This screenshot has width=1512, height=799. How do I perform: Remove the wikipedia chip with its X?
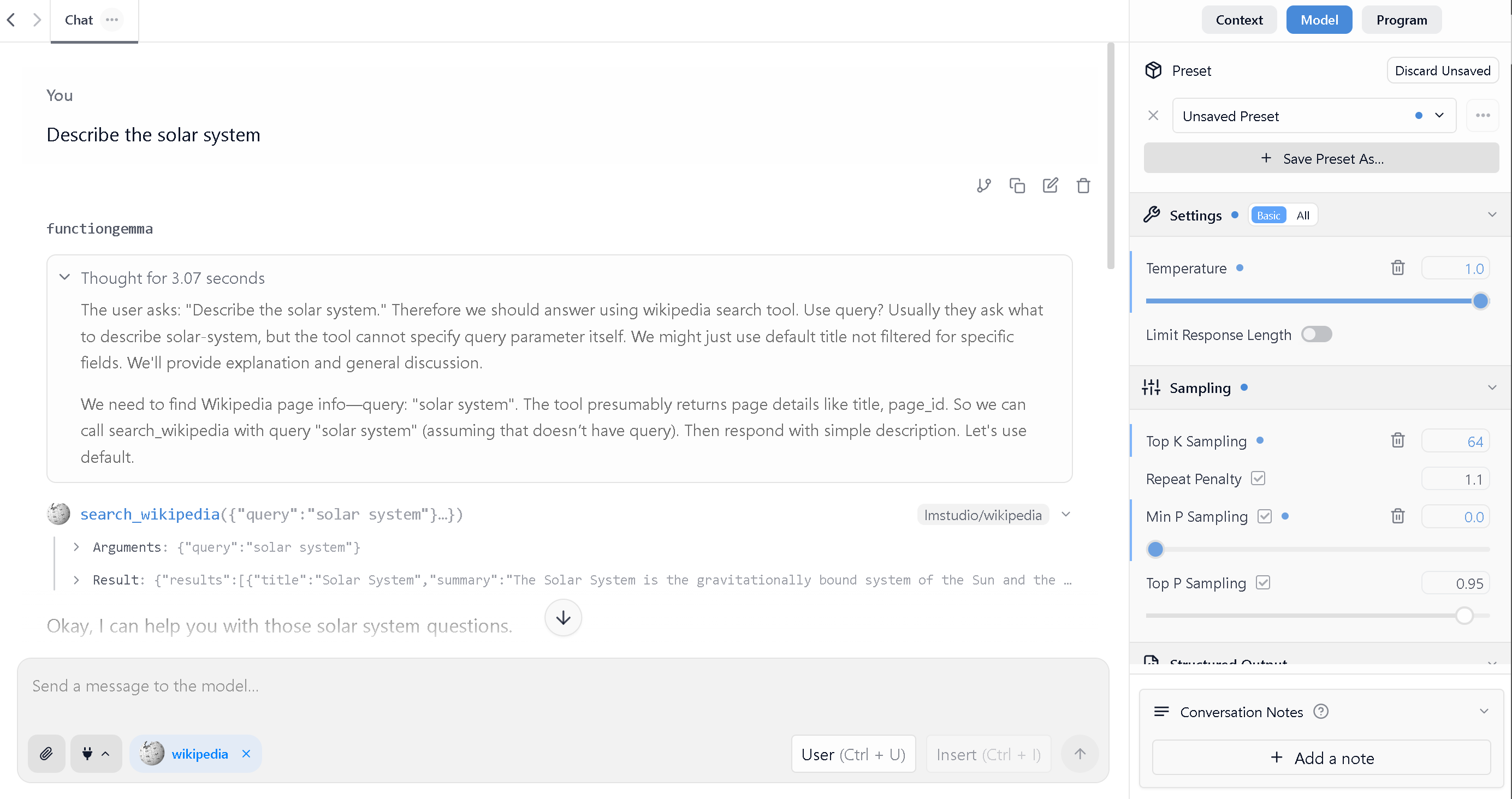(x=246, y=753)
